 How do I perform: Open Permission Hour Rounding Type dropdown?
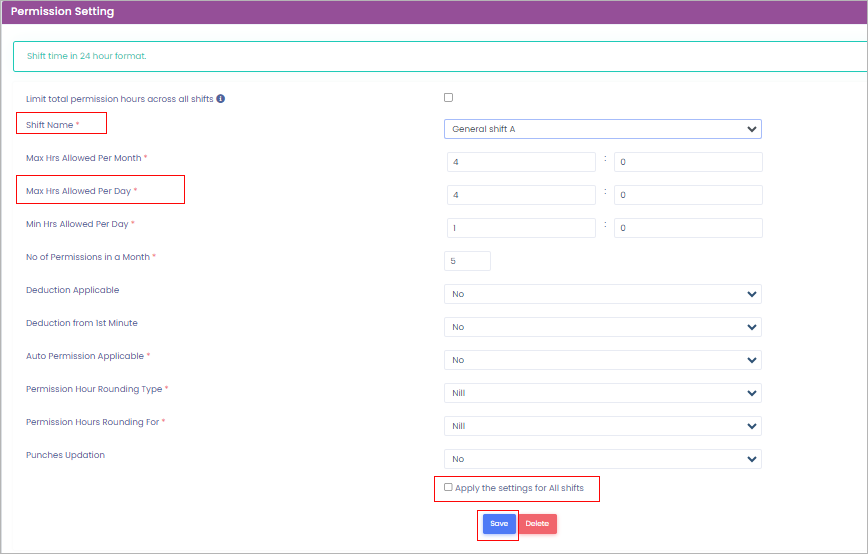tap(602, 393)
